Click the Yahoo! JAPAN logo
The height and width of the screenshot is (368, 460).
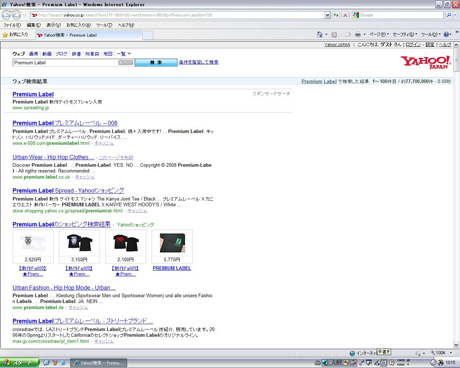[x=426, y=62]
